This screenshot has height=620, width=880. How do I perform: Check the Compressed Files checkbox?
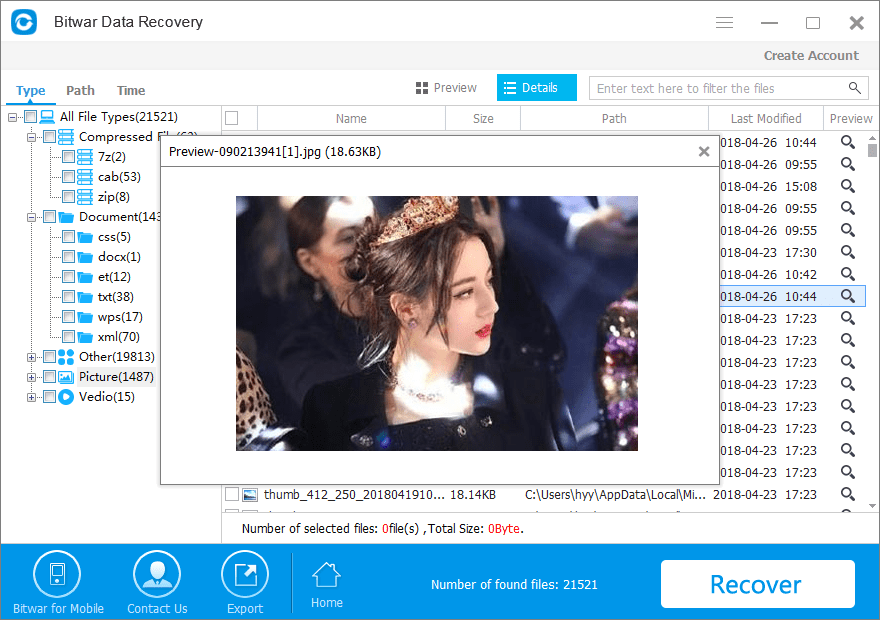(49, 137)
